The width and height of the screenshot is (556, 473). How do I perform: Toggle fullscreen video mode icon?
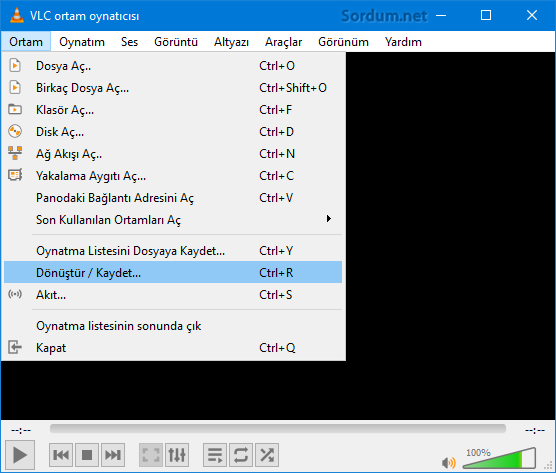(151, 455)
